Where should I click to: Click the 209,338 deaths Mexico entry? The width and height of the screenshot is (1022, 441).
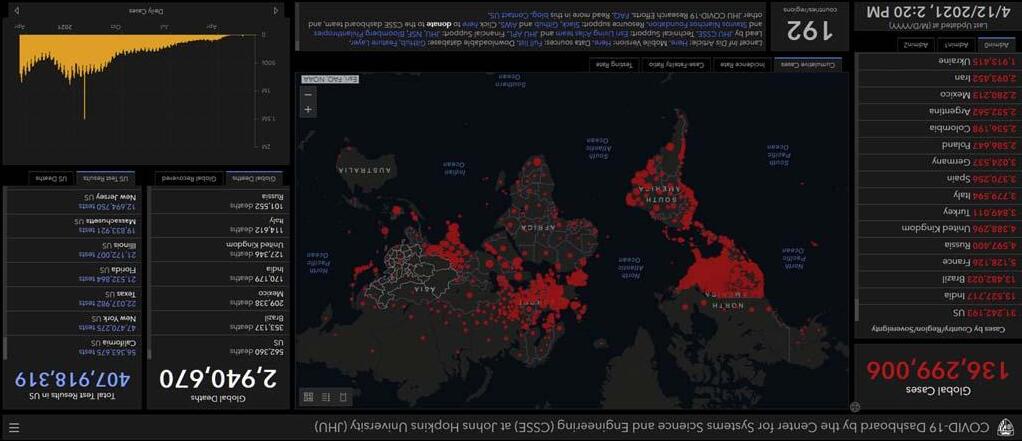(x=220, y=298)
